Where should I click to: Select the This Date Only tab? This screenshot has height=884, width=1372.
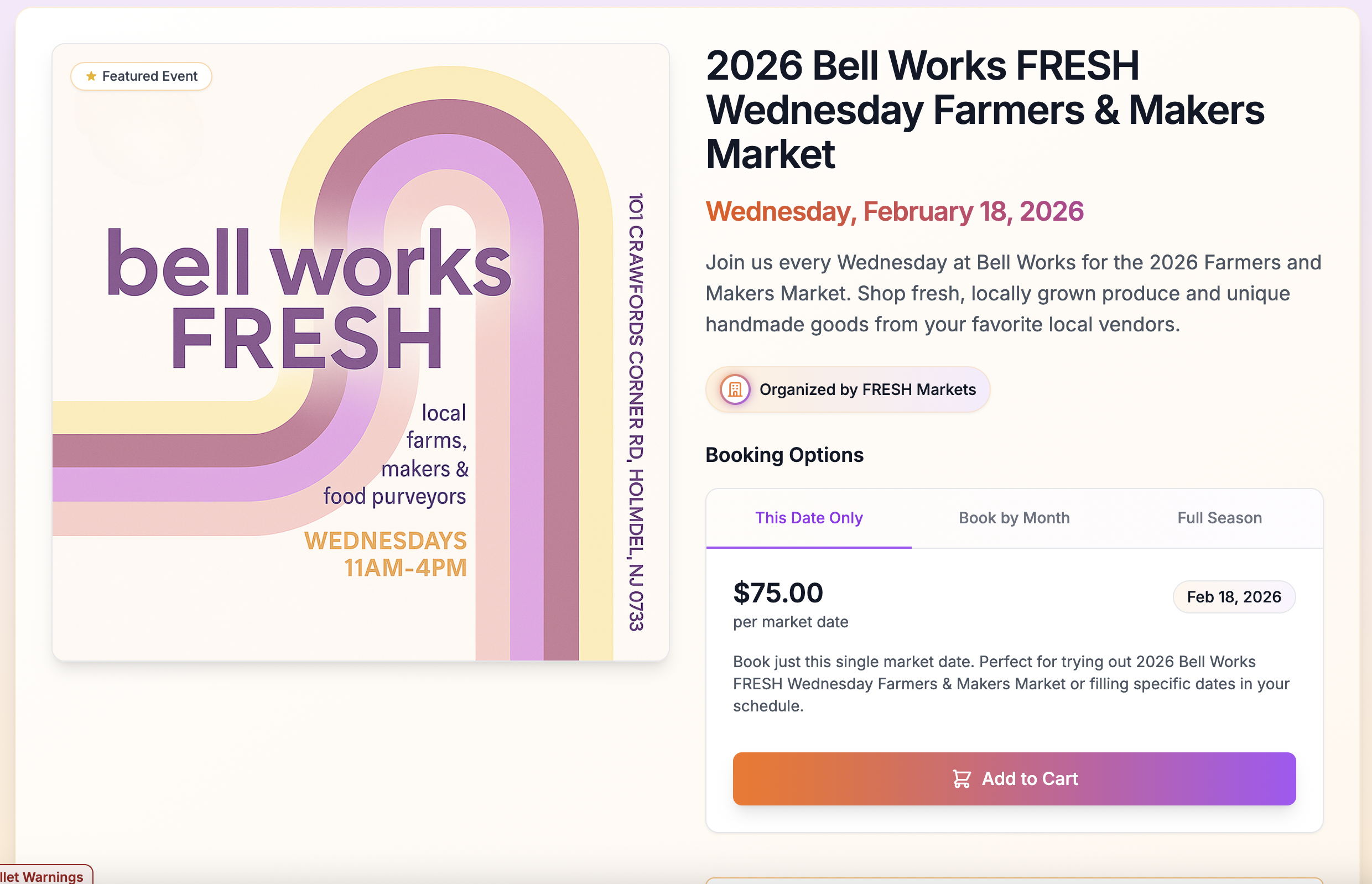pos(808,518)
